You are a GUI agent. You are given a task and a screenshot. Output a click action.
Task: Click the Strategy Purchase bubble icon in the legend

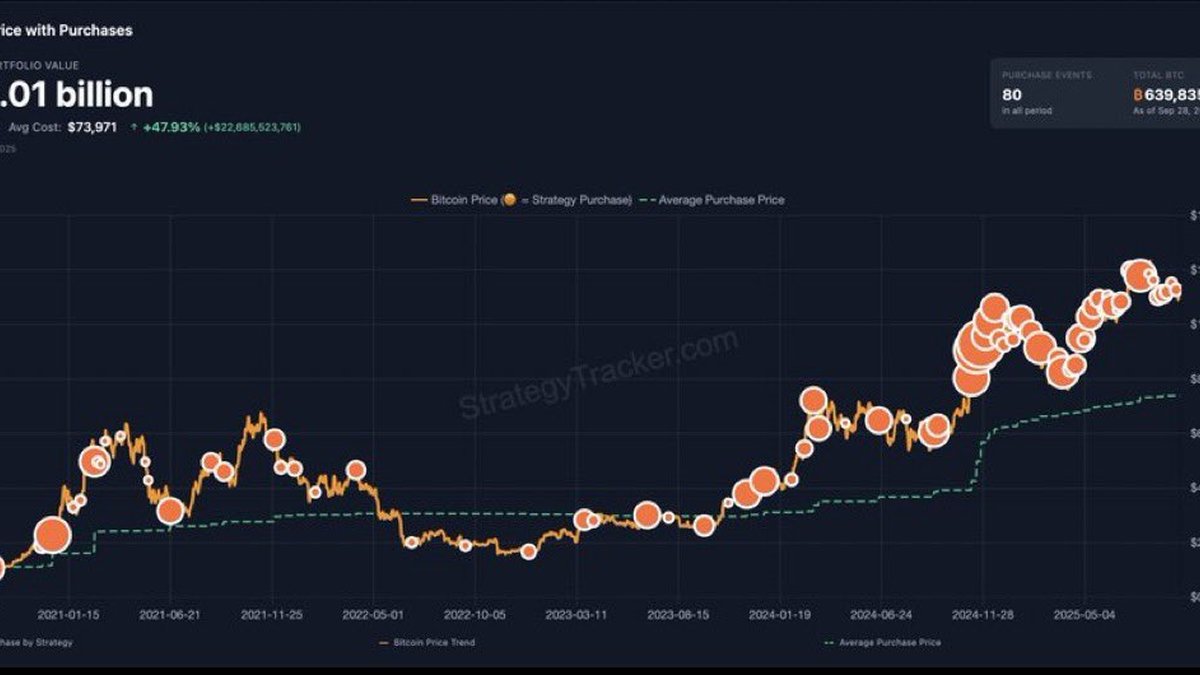pos(514,199)
